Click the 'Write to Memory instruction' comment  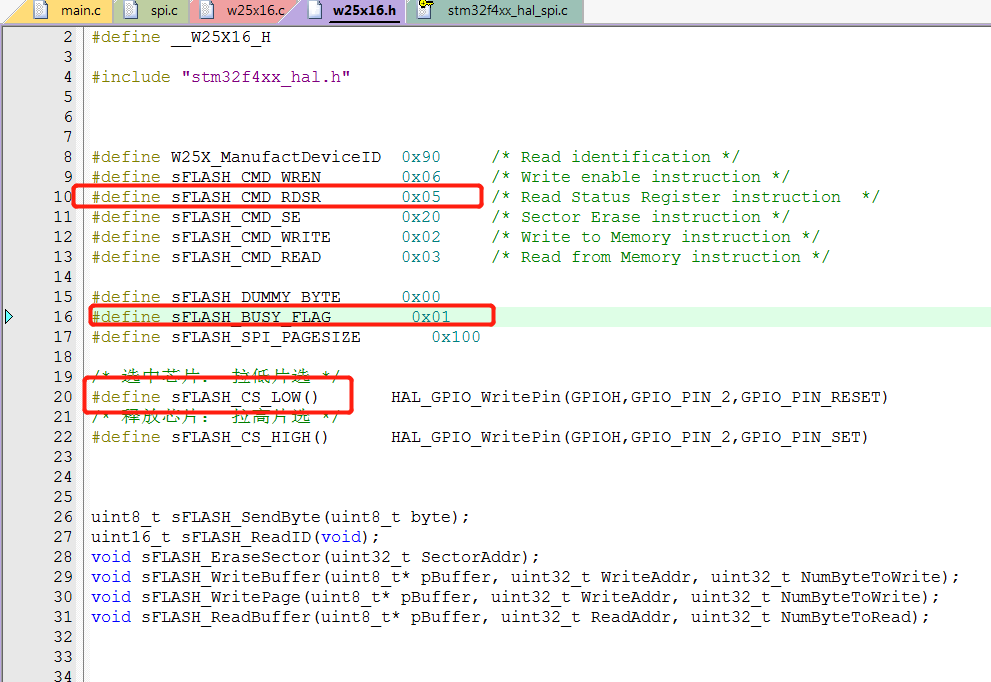655,237
